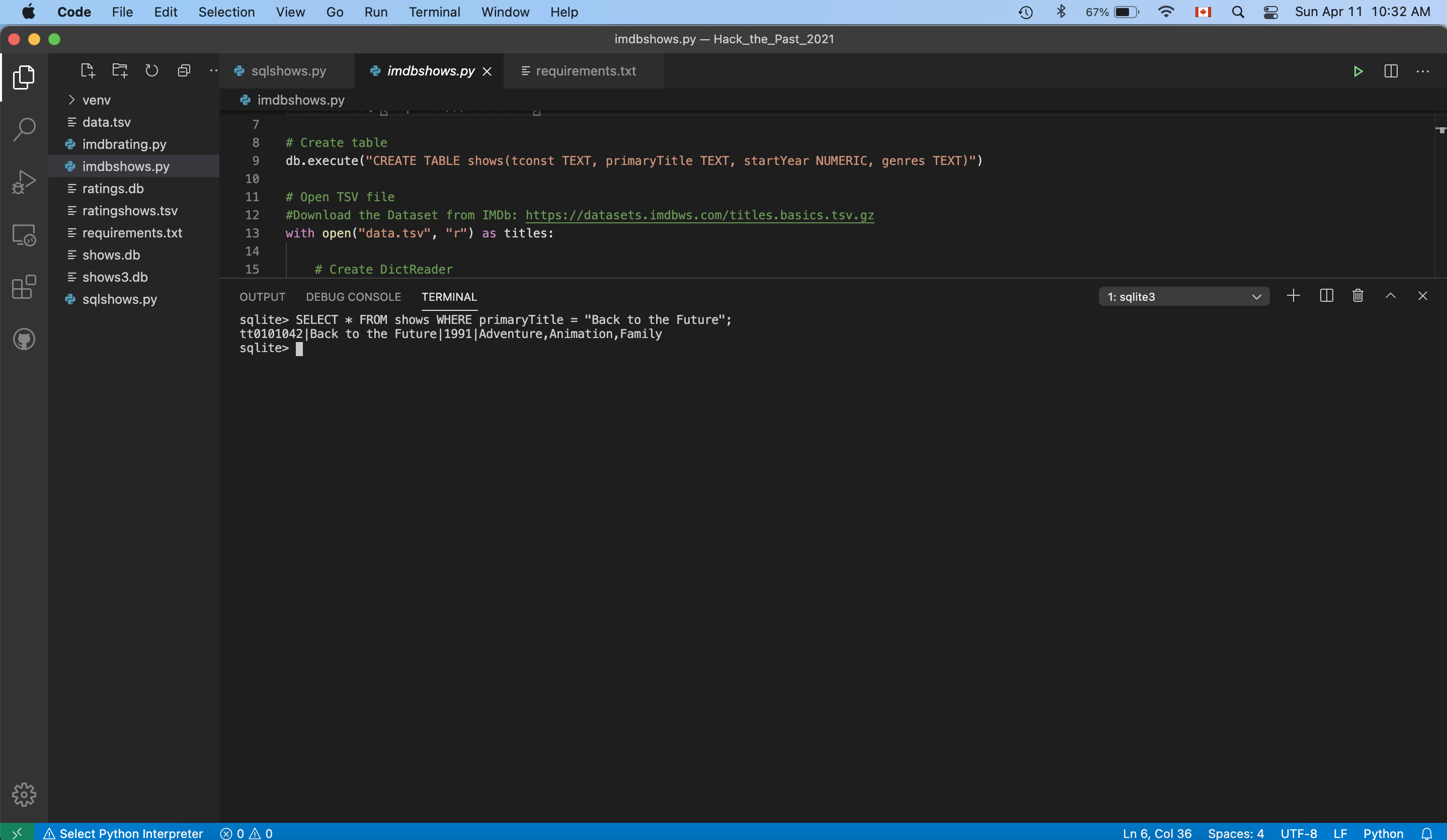This screenshot has height=840, width=1447.
Task: Kill terminal with the trash icon
Action: pos(1357,296)
